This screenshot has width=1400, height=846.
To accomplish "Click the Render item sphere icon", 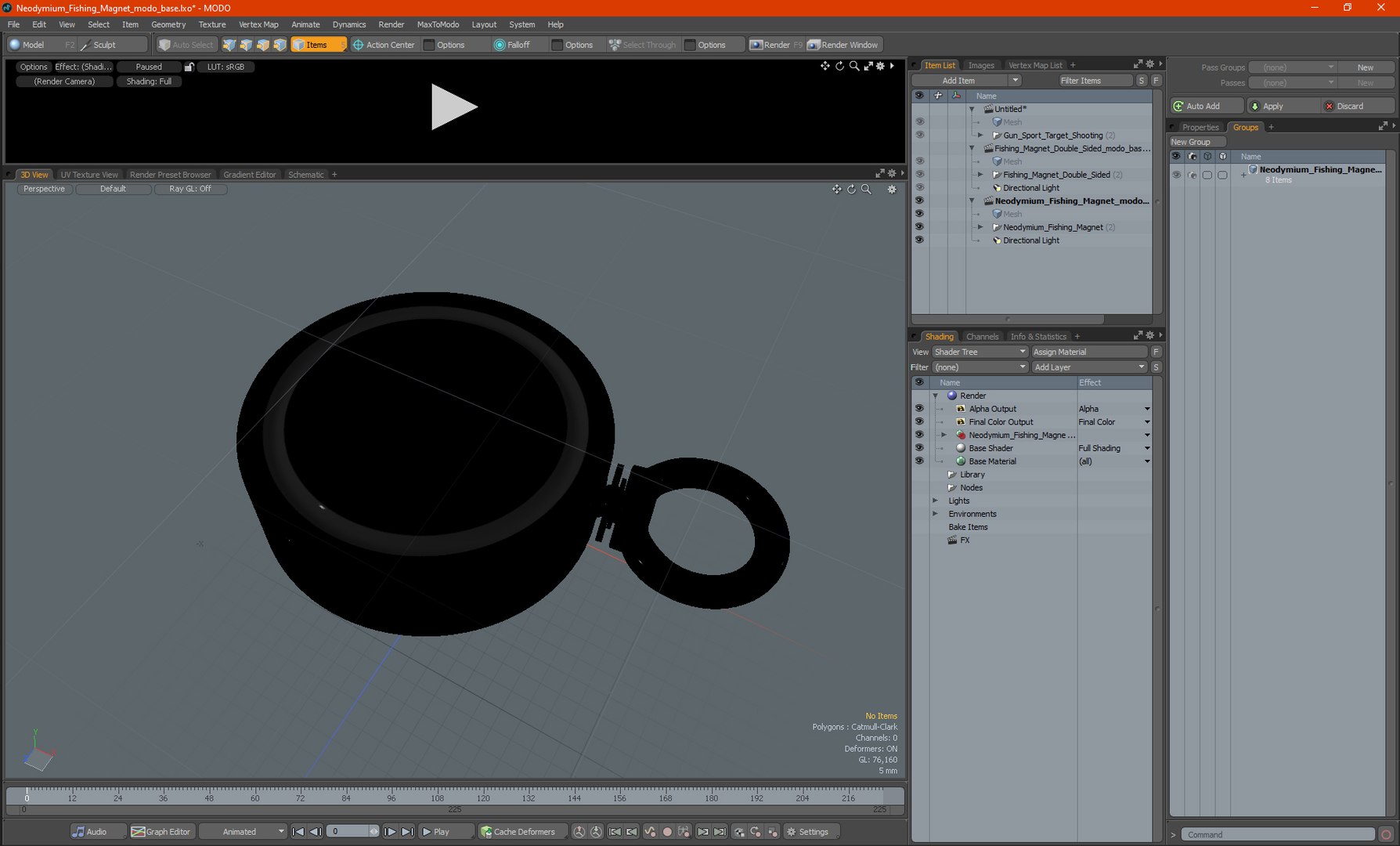I will coord(952,396).
